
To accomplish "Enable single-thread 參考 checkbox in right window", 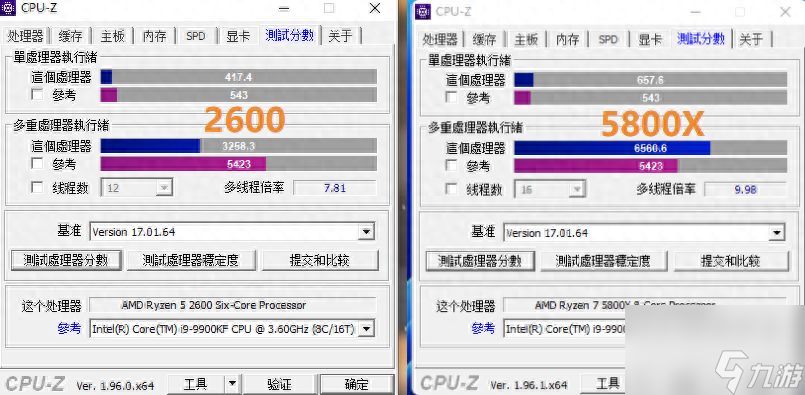I will coord(451,97).
